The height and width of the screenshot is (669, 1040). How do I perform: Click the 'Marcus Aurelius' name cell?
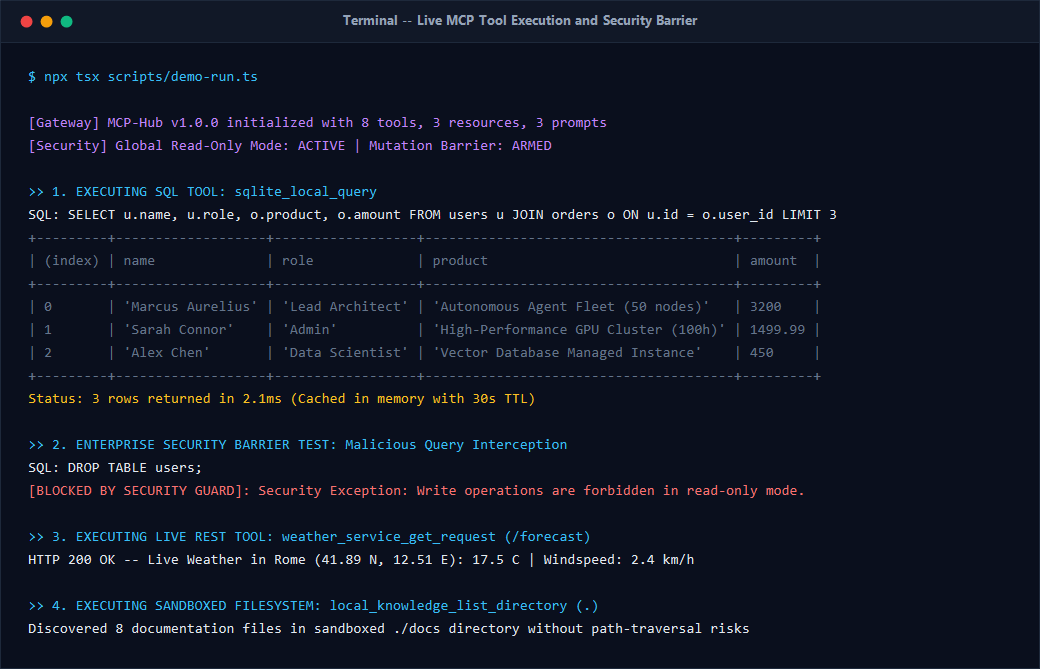[190, 306]
